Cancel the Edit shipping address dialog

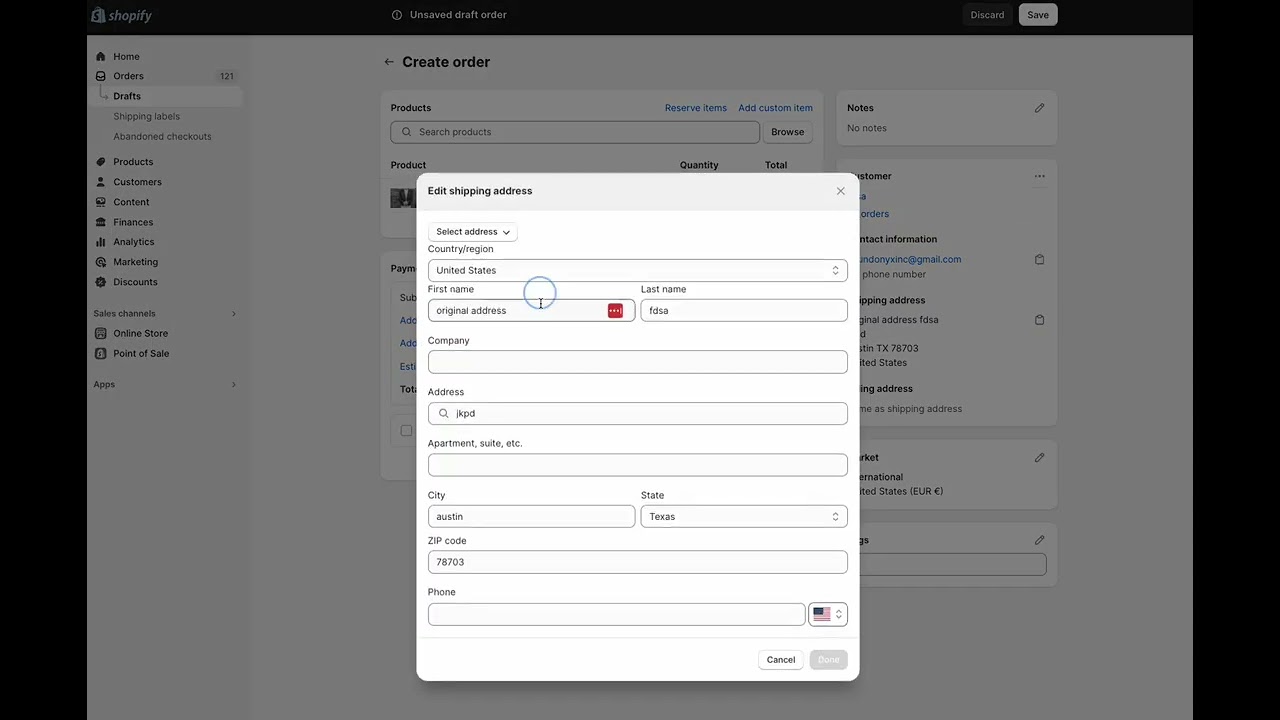point(781,659)
